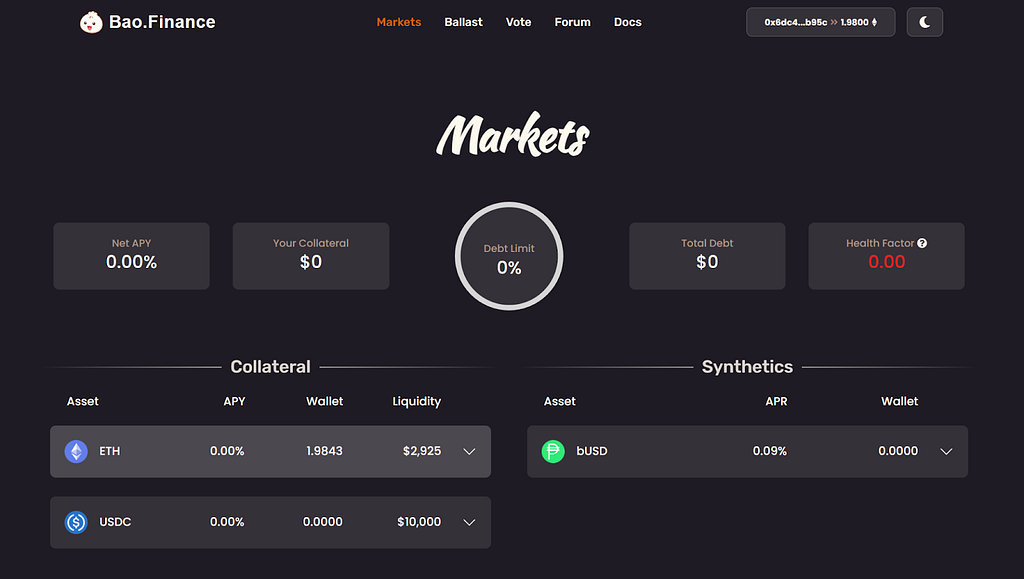Expand the ETH collateral row chevron
Screen dimensions: 1024x579
469,451
